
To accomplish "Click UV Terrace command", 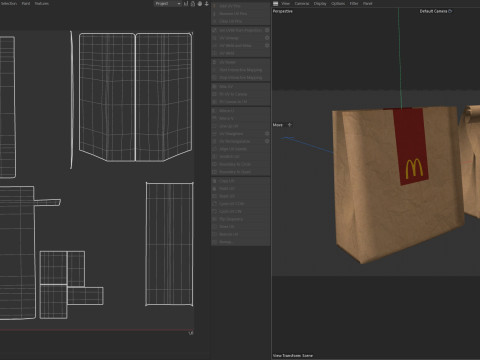I will tap(241, 62).
